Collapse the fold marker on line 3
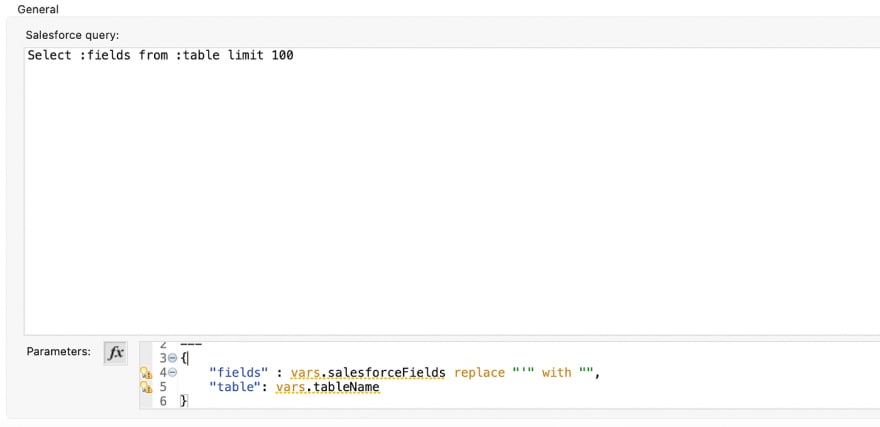This screenshot has height=427, width=880. [173, 358]
